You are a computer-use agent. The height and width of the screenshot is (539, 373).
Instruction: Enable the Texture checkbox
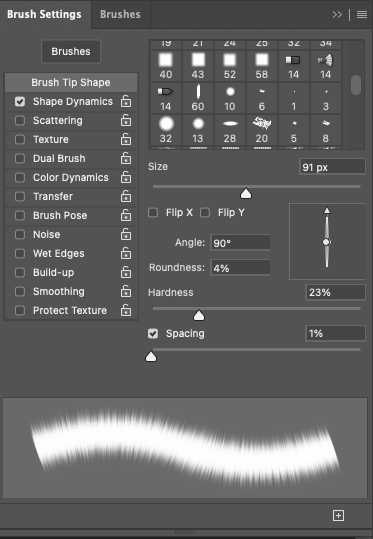pos(20,139)
